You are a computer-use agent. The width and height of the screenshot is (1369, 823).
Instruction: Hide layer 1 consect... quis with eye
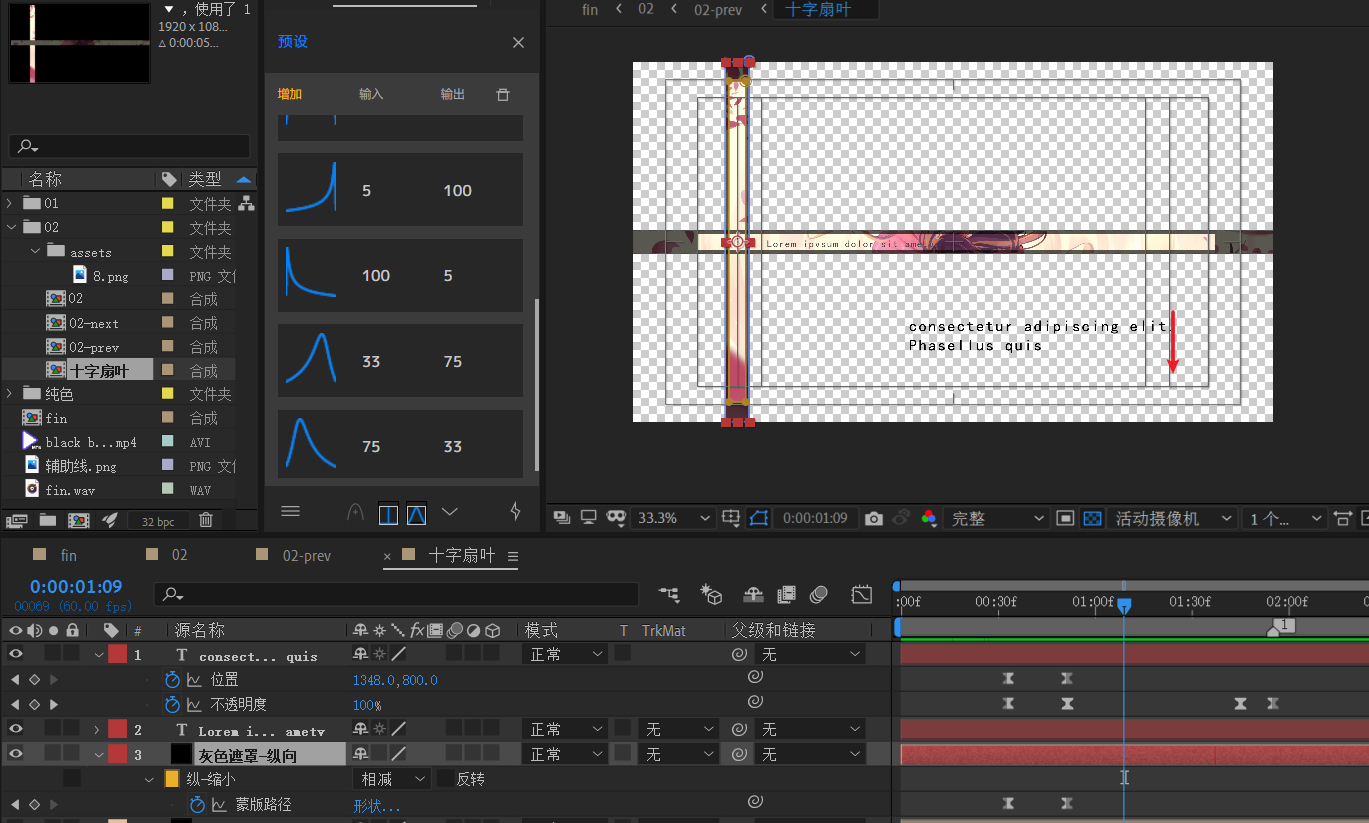coord(15,654)
